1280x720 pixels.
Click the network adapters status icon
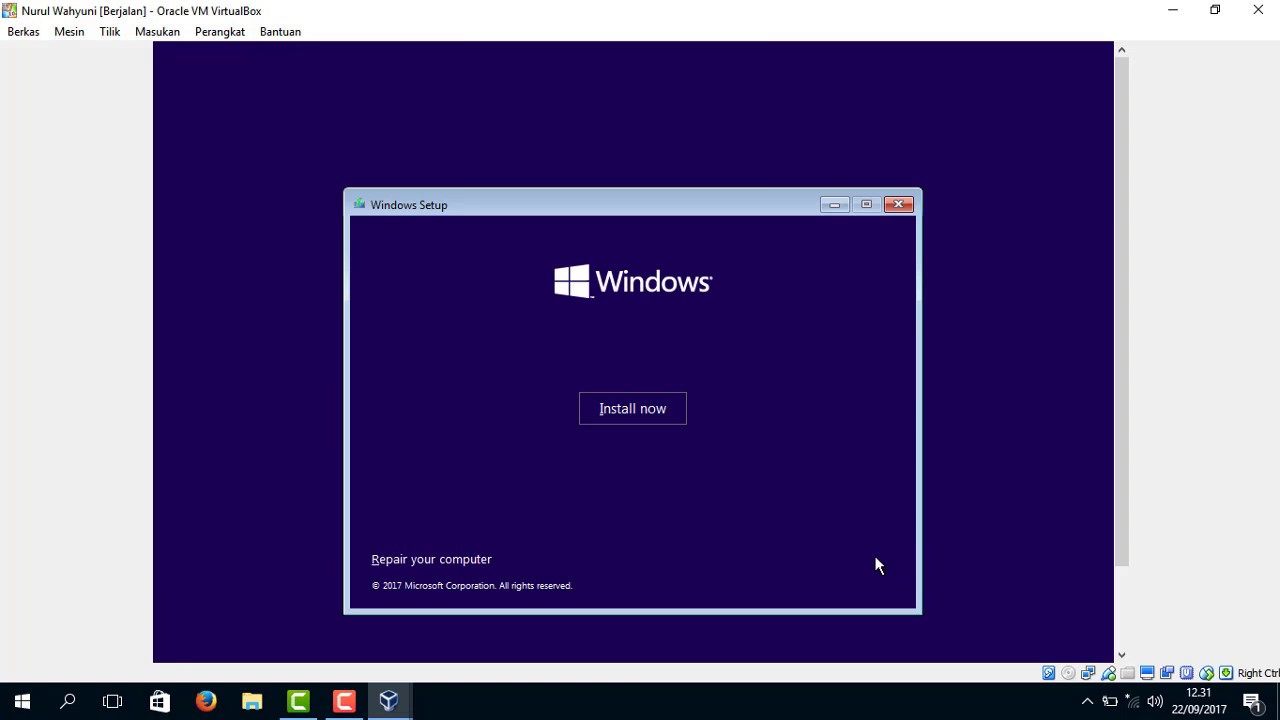1088,673
